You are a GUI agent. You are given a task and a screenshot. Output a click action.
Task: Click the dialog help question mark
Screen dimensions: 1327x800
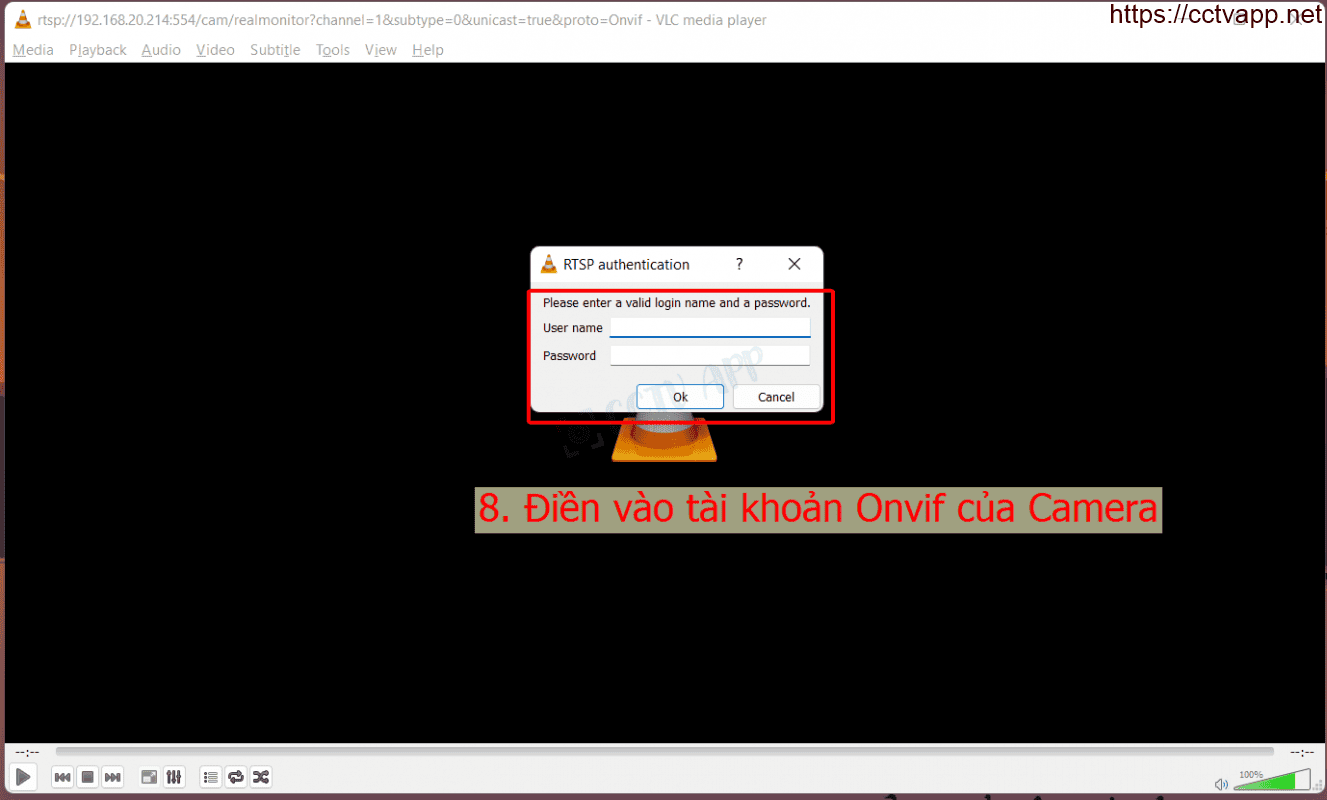pos(739,265)
